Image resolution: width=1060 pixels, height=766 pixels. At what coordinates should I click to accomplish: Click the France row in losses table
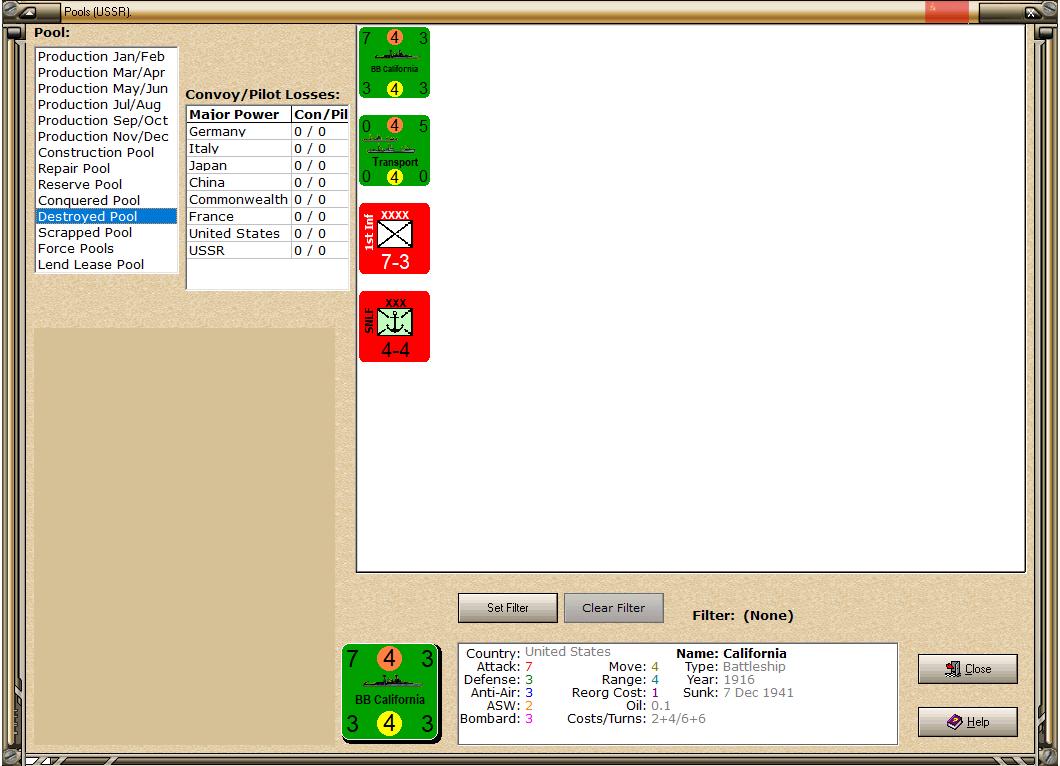tap(268, 216)
